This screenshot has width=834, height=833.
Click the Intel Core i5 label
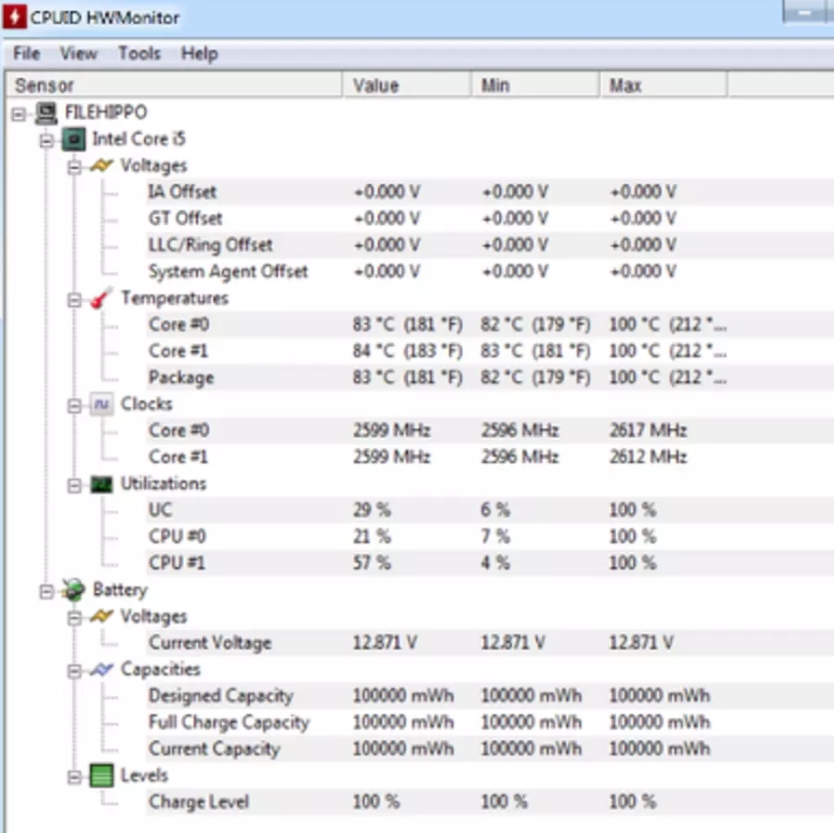(x=139, y=139)
